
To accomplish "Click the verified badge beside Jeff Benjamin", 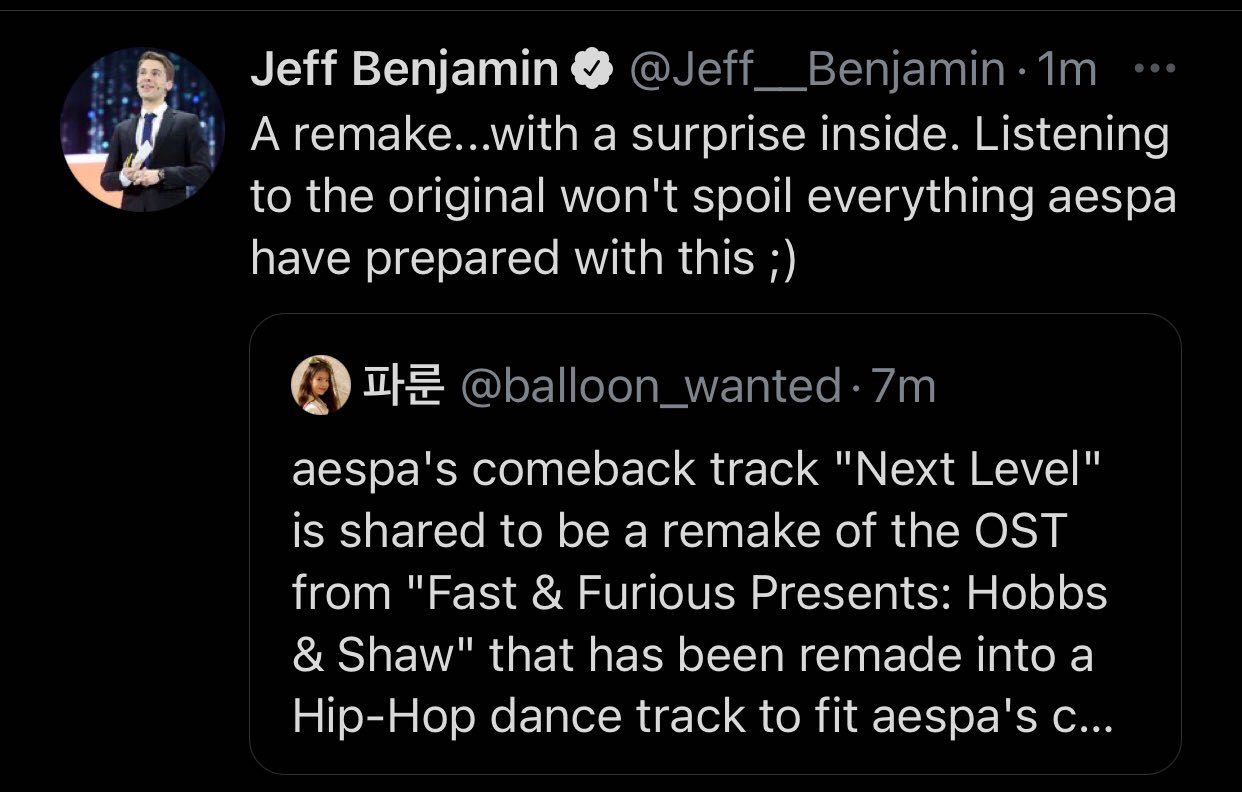I will coord(592,70).
